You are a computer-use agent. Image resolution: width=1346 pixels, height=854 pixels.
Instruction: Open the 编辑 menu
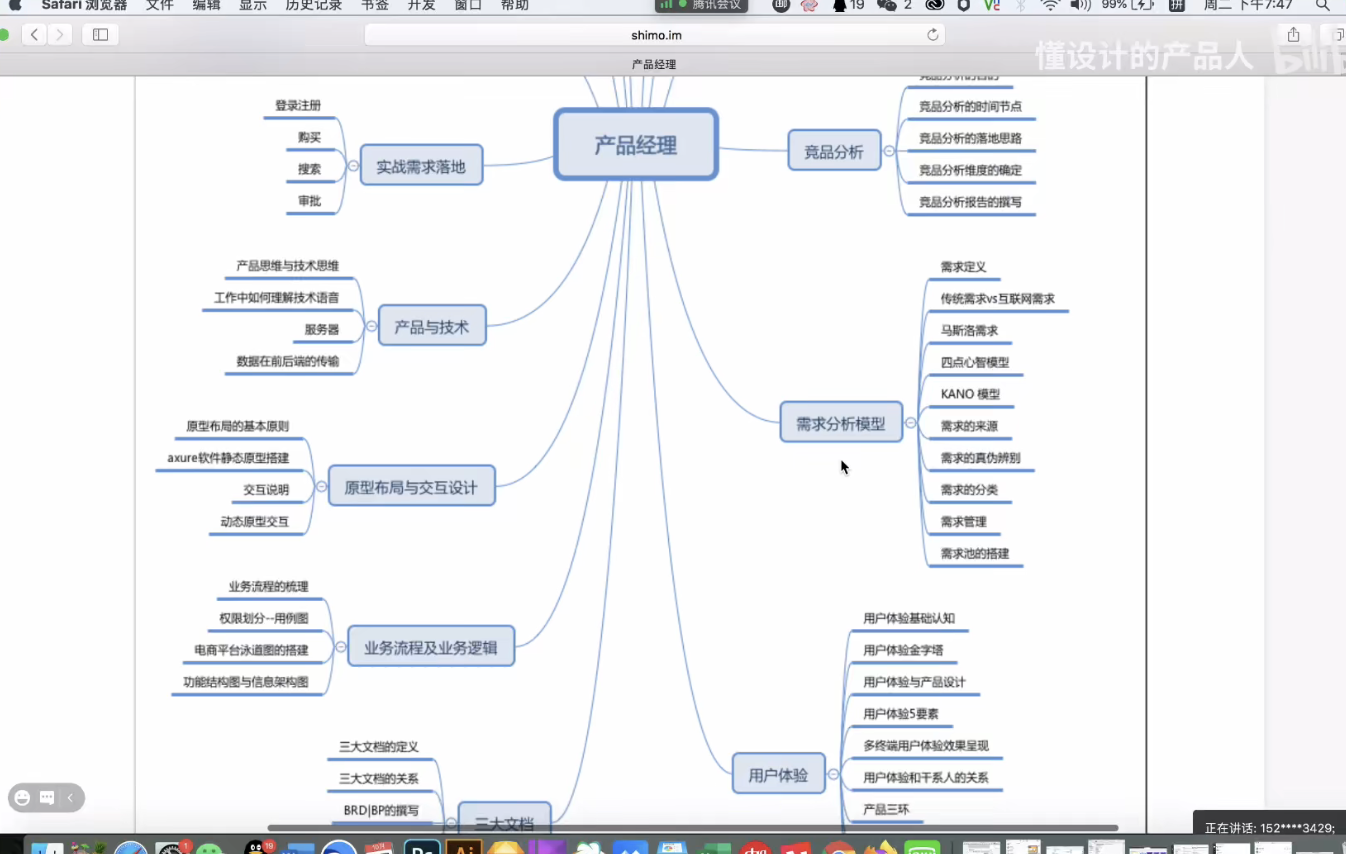tap(206, 5)
